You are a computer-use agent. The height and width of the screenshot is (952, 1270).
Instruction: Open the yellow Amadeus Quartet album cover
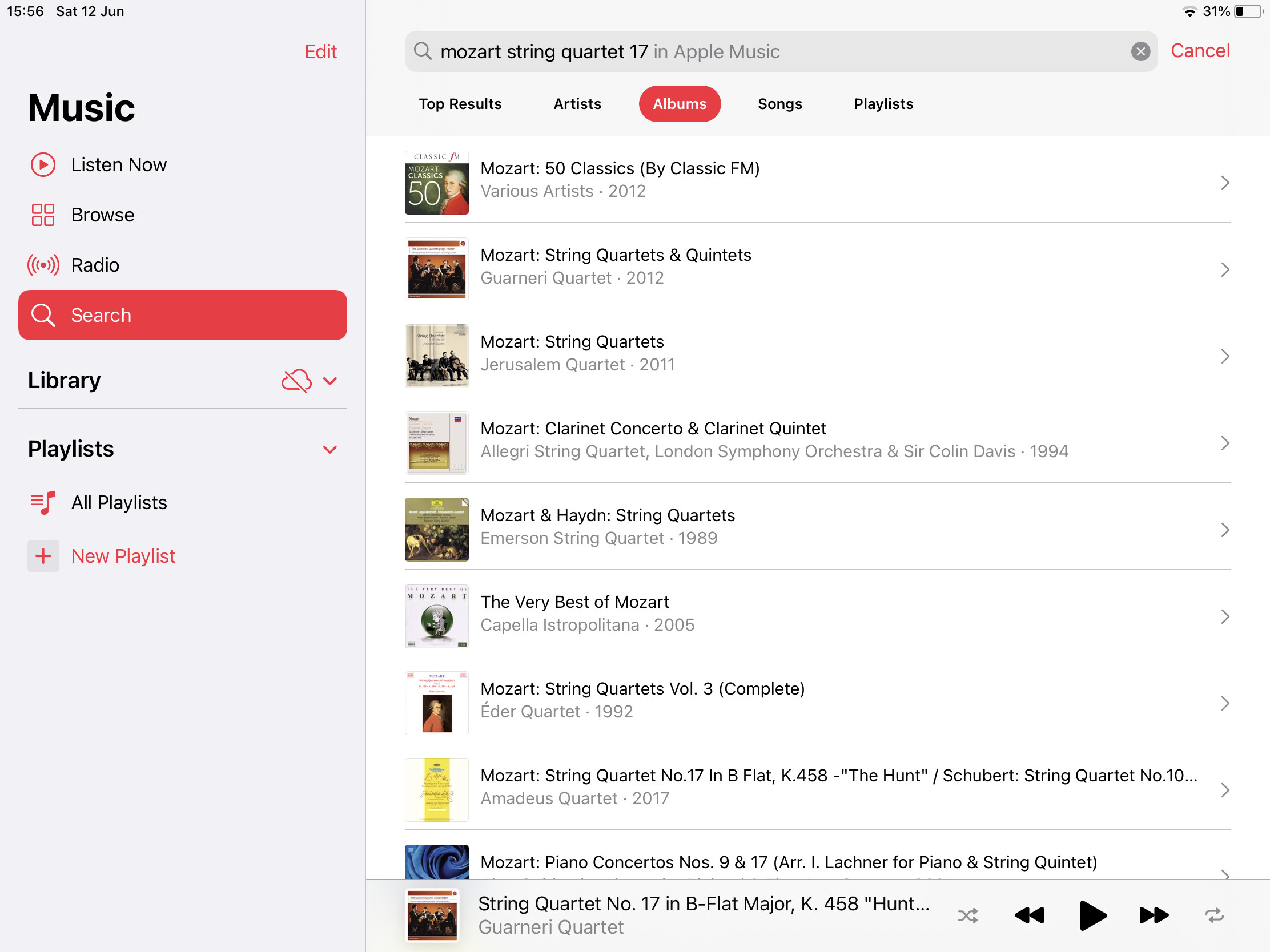coord(436,790)
